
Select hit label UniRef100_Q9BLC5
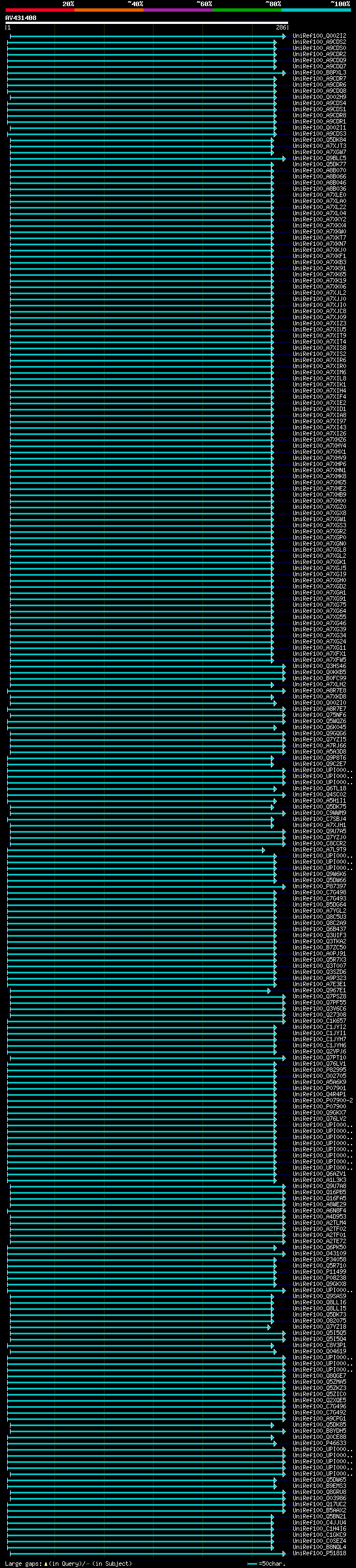(319, 159)
